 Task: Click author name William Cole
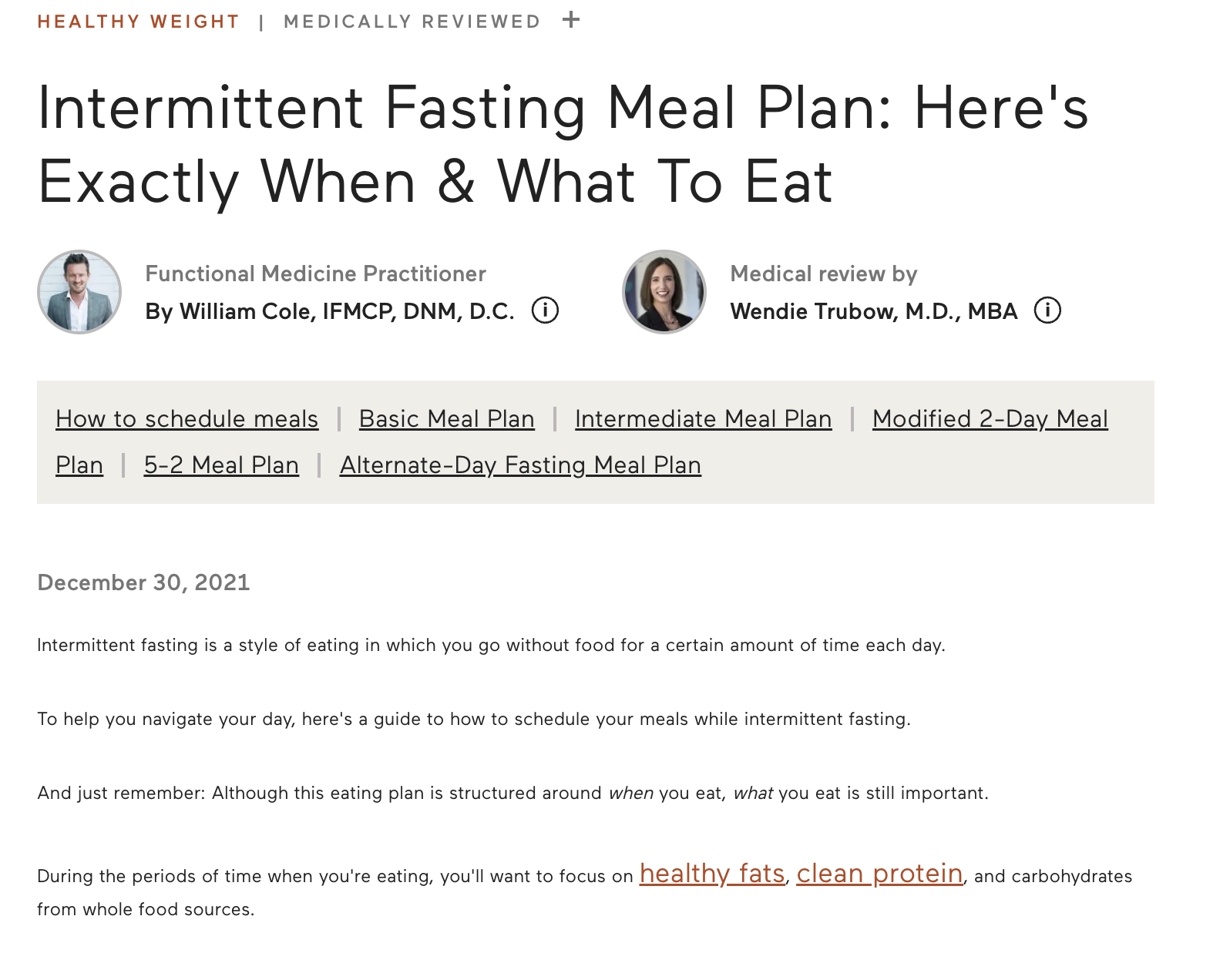click(330, 311)
